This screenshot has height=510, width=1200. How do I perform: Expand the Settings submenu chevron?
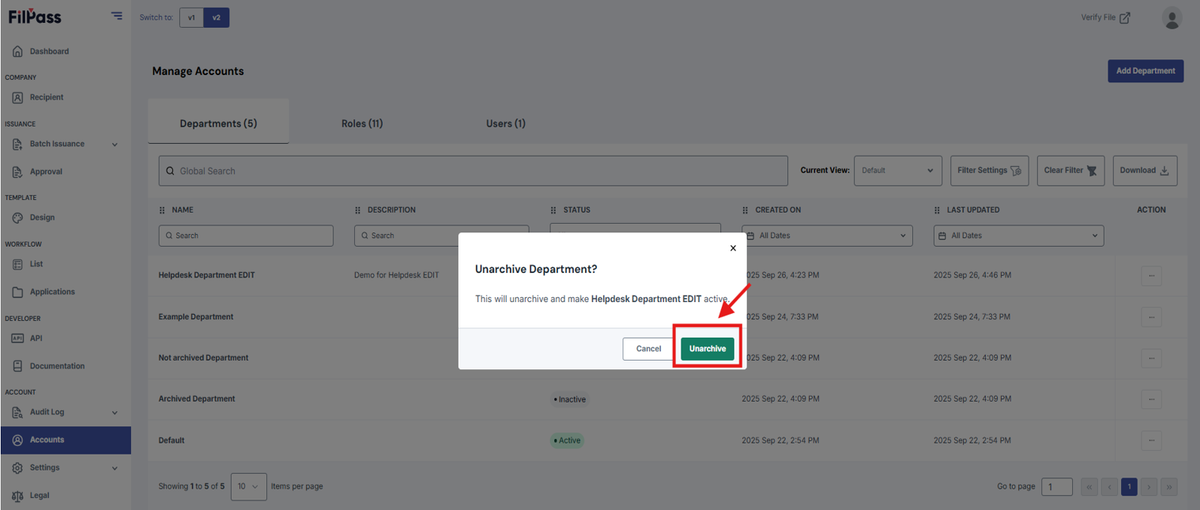click(114, 467)
